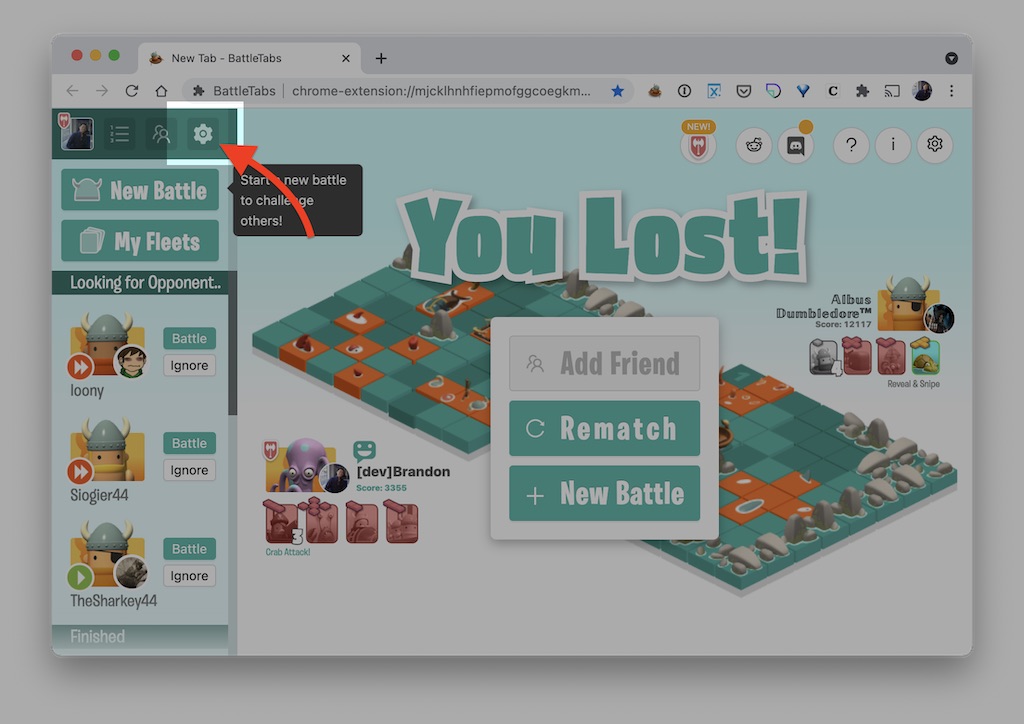Viewport: 1024px width, 724px height.
Task: Open the C extension icon in toolbar
Action: click(833, 91)
